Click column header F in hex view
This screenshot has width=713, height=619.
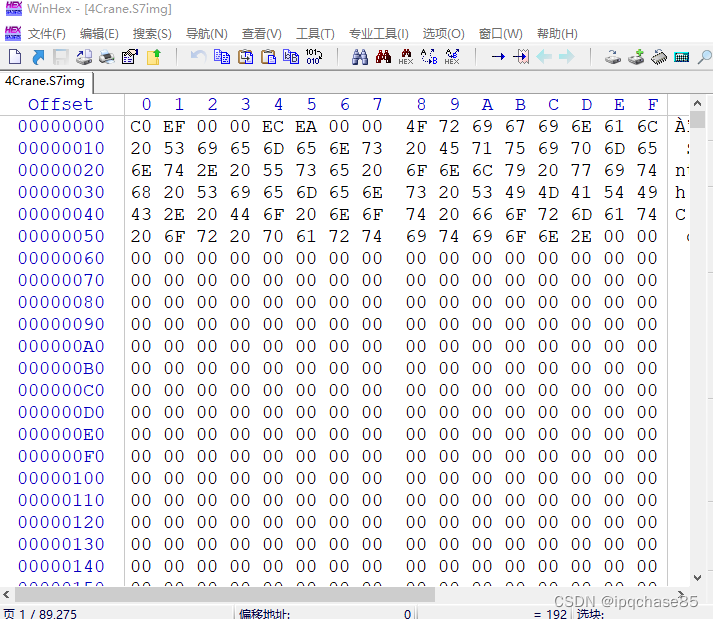[653, 105]
